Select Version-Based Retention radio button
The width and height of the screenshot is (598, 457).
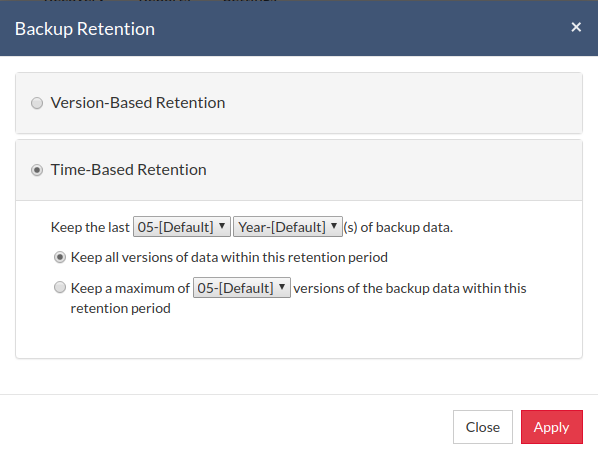37,103
